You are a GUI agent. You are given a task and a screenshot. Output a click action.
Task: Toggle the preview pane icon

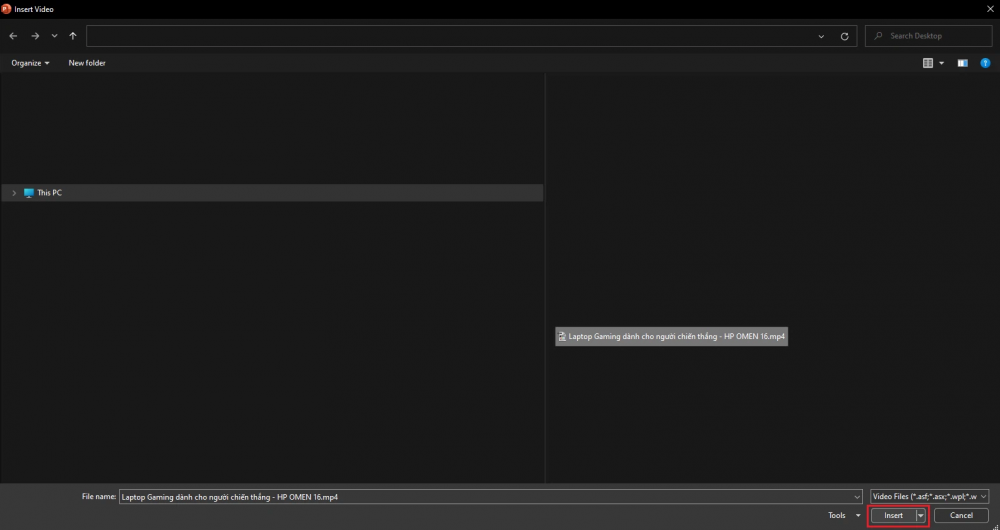962,63
